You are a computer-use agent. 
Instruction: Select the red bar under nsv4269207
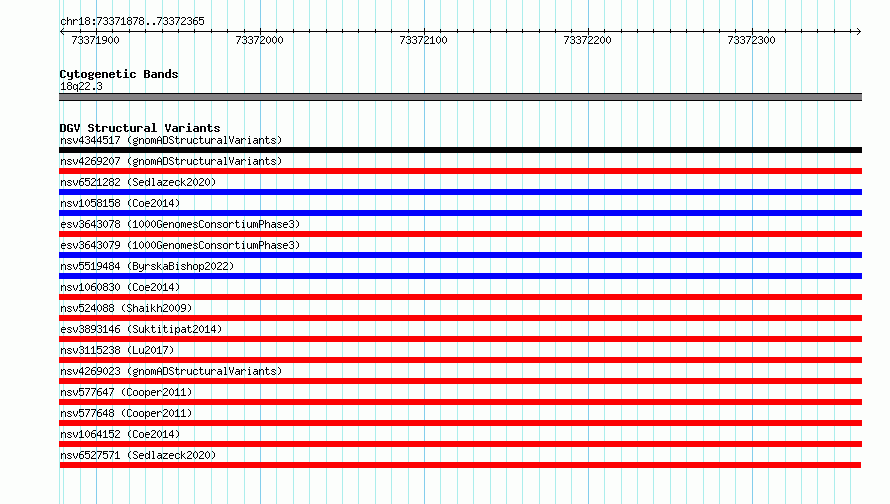[460, 171]
